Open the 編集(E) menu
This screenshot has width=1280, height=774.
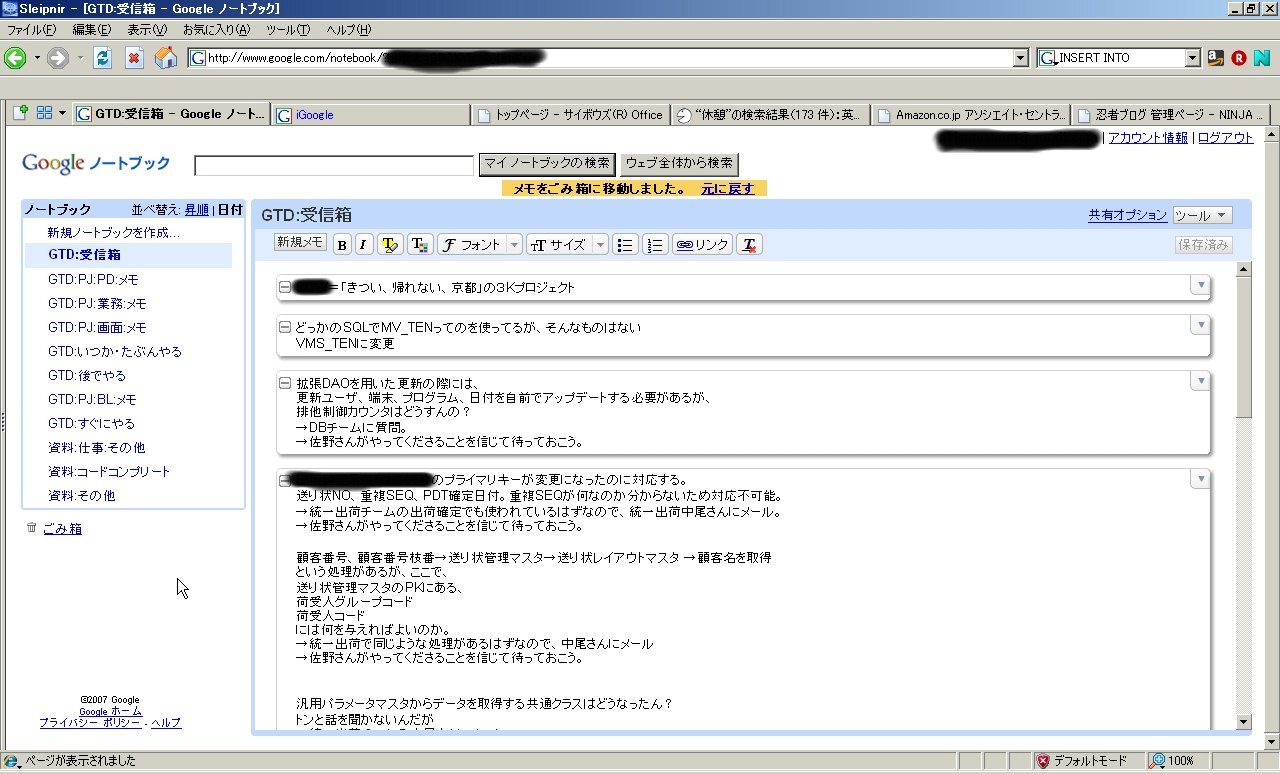coord(92,30)
